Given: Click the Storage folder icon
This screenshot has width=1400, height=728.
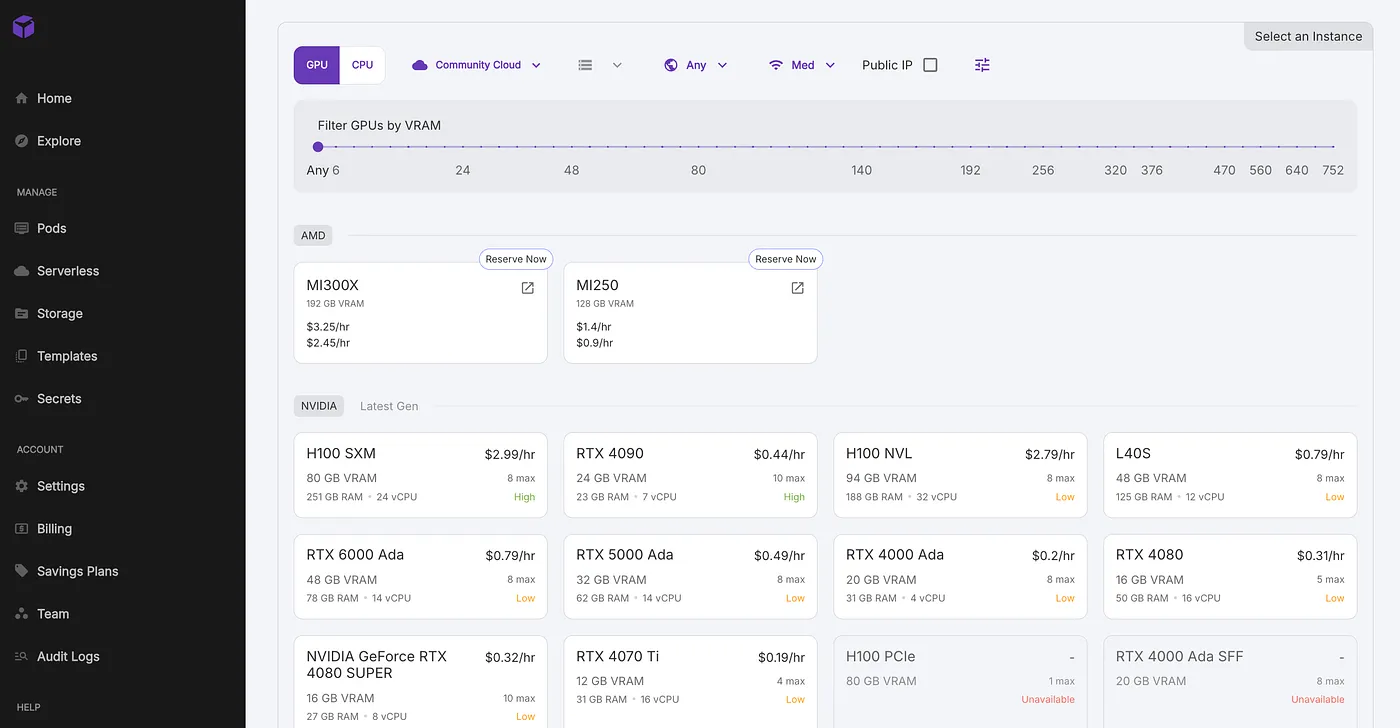Looking at the screenshot, I should pos(22,313).
